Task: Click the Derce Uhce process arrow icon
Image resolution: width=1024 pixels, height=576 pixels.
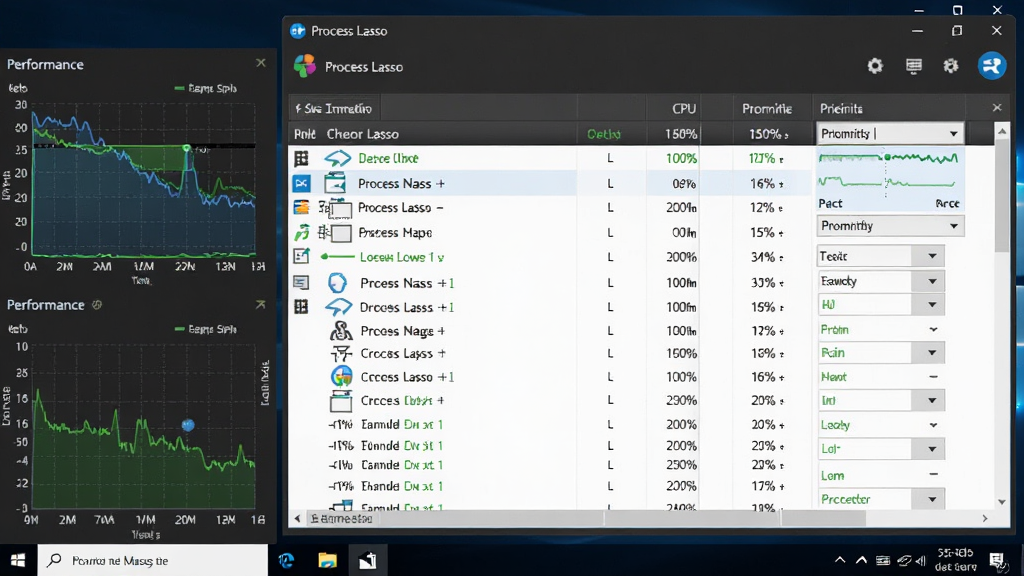Action: click(338, 158)
